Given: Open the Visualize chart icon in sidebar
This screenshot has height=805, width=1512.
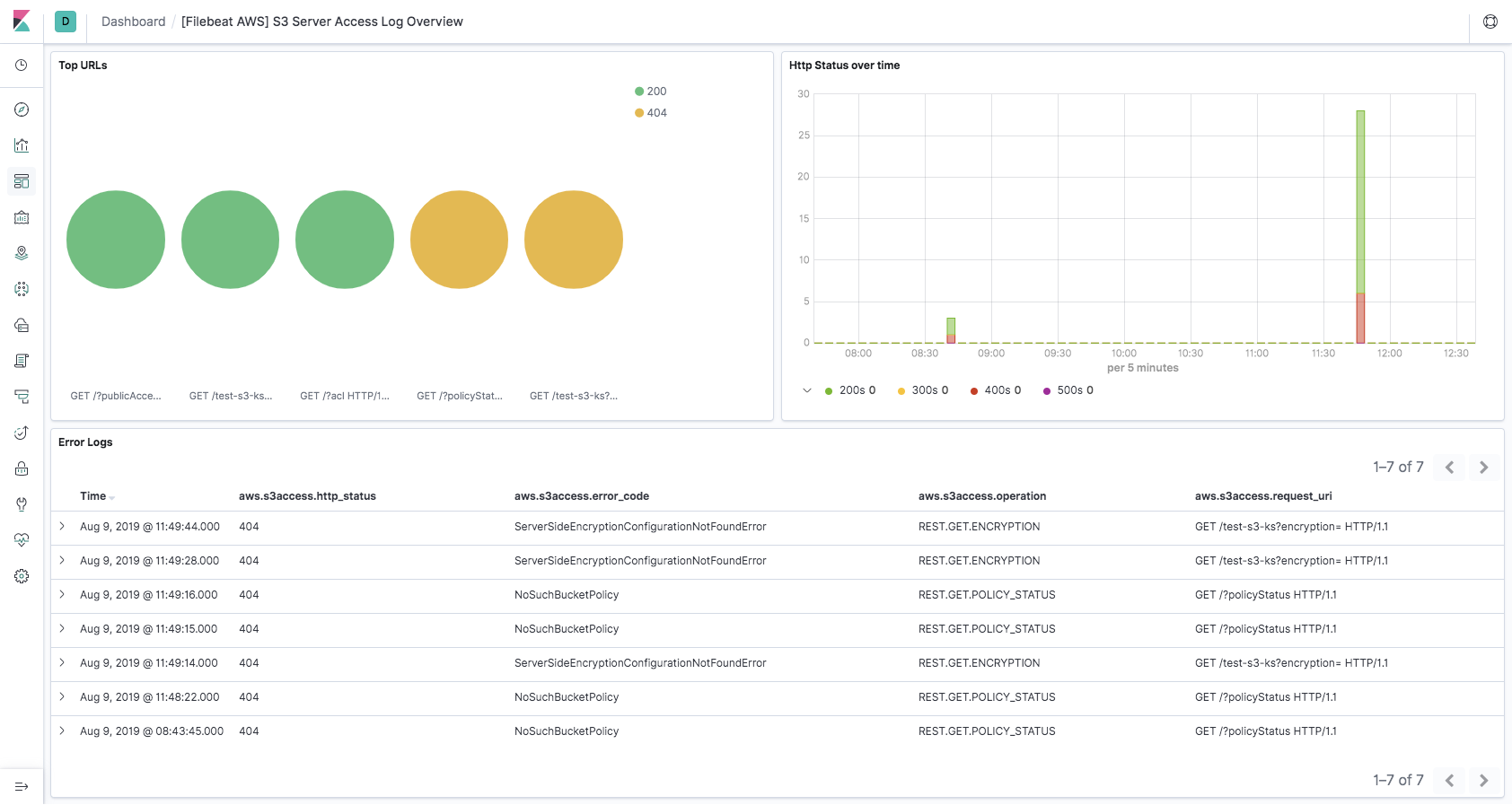Looking at the screenshot, I should tap(22, 145).
